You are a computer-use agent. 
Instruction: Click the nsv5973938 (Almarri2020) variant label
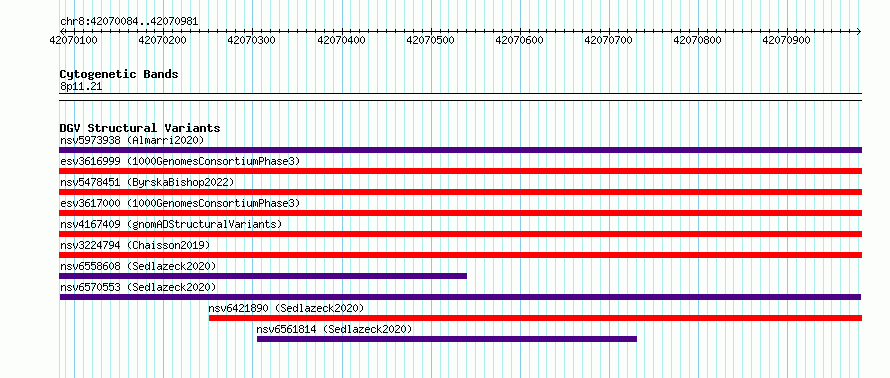132,140
